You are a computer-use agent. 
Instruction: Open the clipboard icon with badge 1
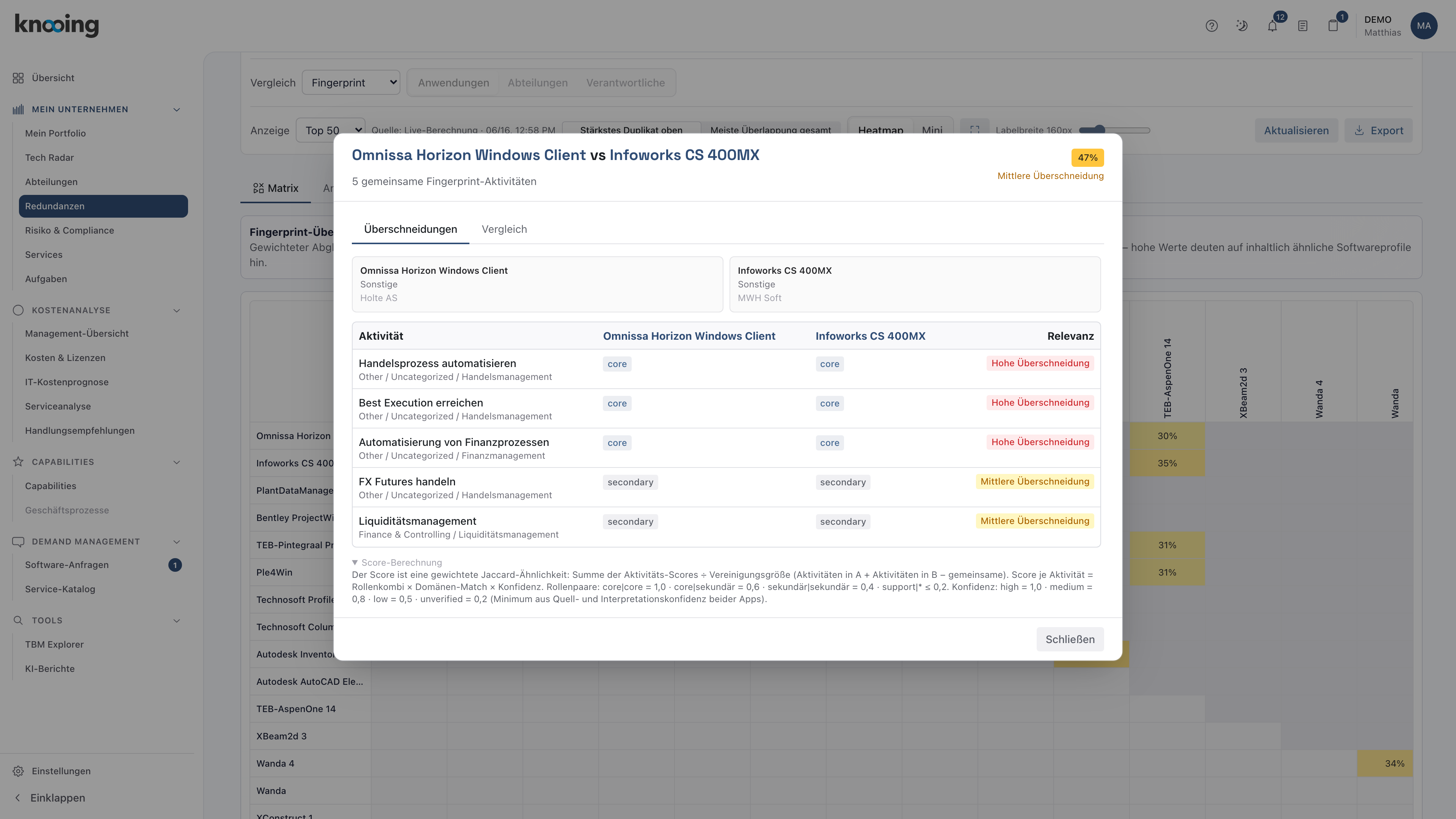1334,25
